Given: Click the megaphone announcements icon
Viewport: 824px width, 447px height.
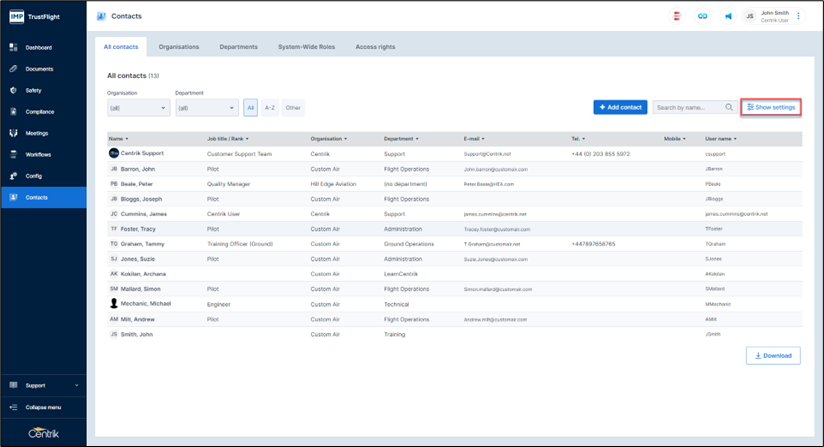Looking at the screenshot, I should [x=728, y=17].
